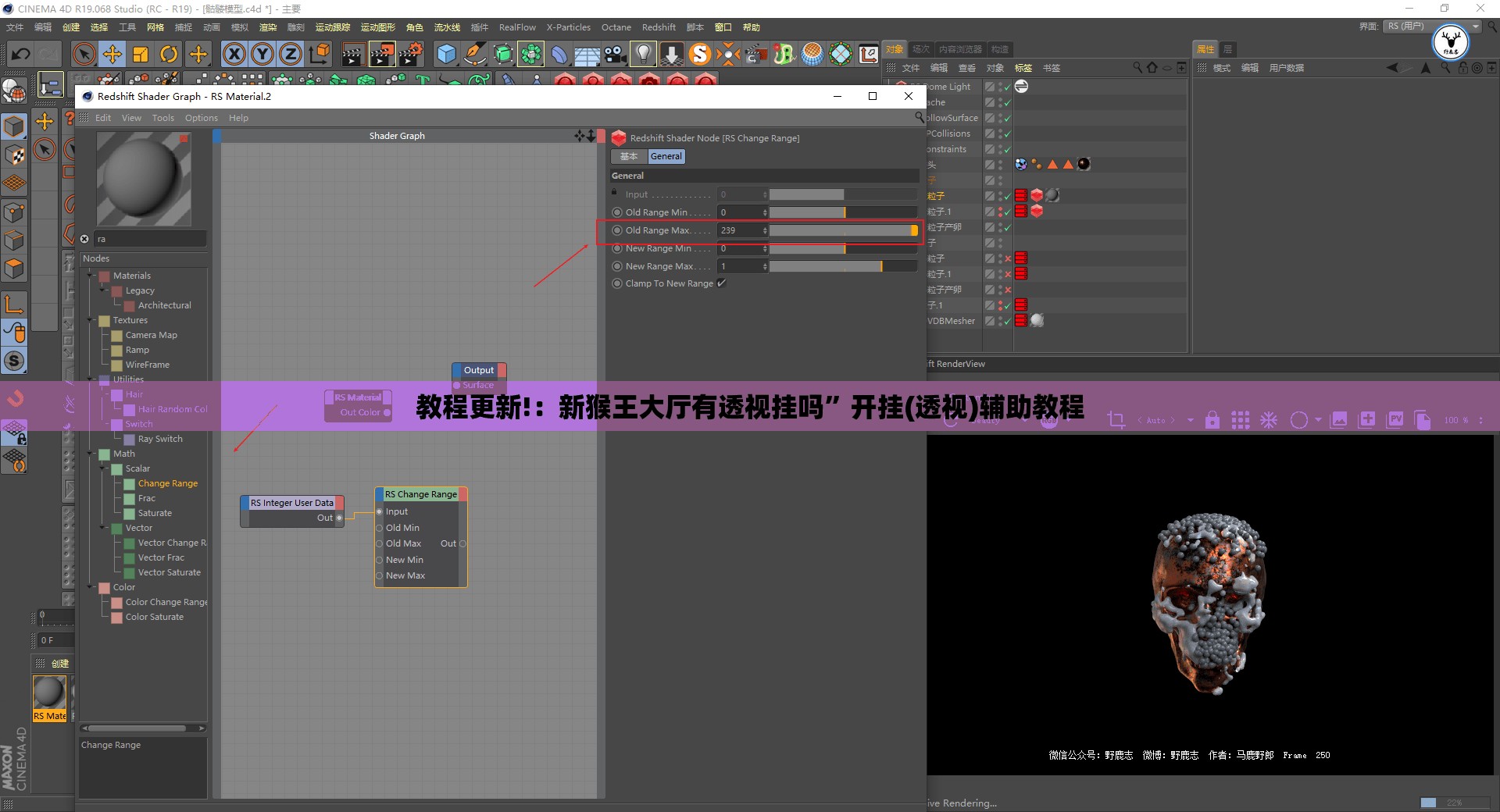Collapse the Vector node group

pos(103,528)
